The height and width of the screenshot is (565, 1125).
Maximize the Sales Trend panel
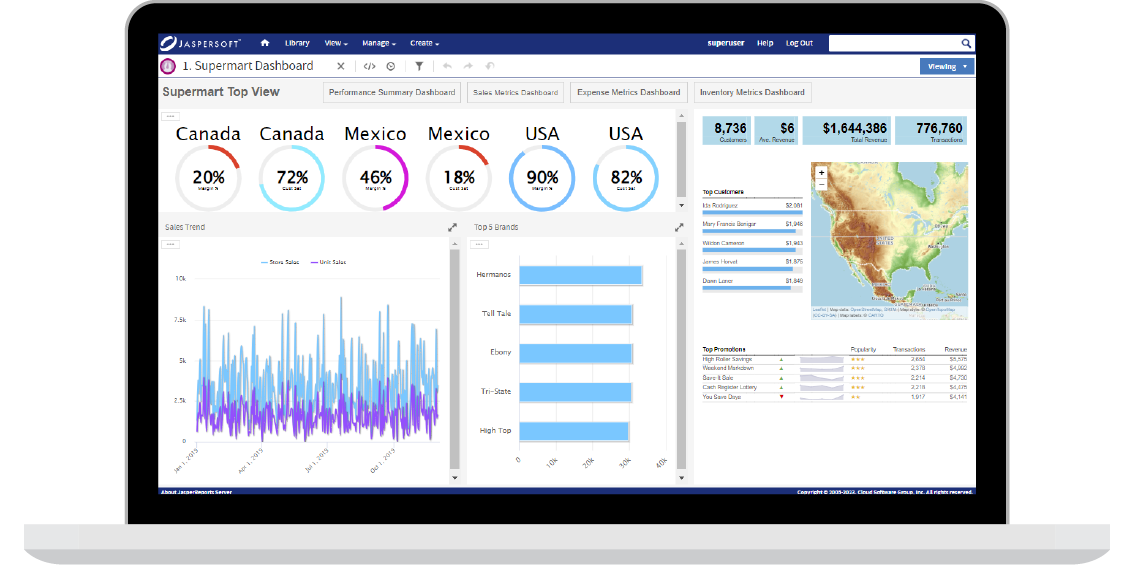coord(453,227)
